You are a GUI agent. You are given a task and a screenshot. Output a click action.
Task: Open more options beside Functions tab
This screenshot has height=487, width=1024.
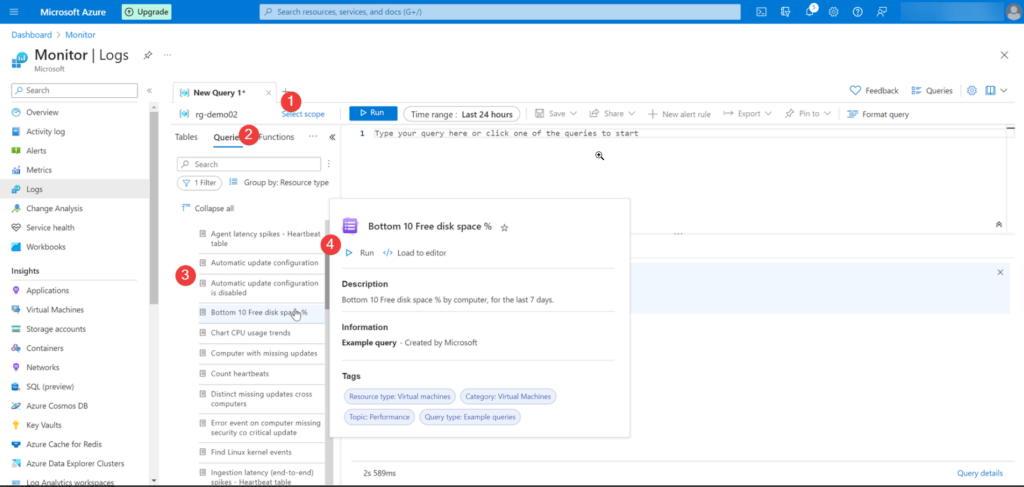313,137
